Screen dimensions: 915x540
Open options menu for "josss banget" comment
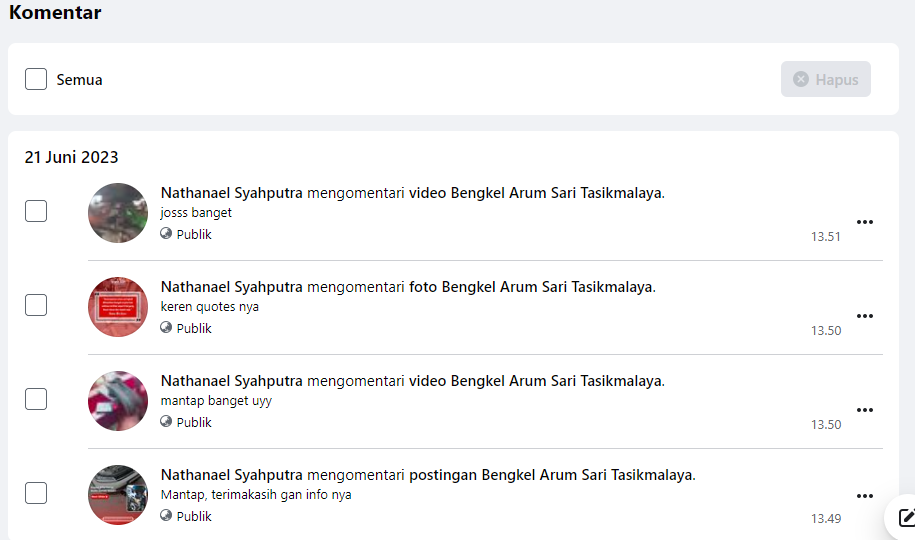tap(865, 222)
